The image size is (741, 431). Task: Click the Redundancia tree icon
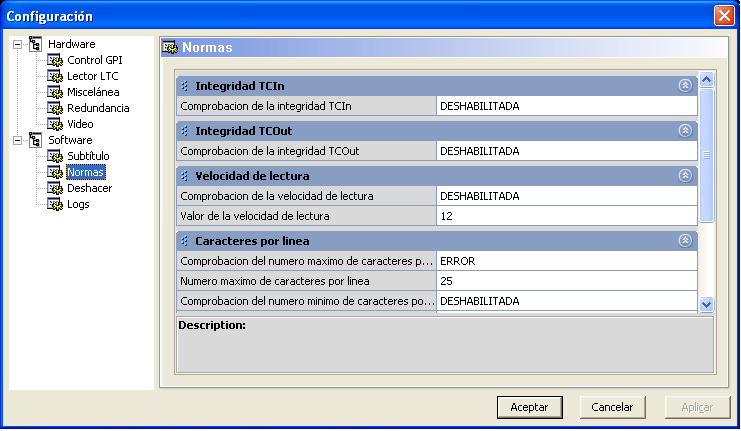pos(55,108)
